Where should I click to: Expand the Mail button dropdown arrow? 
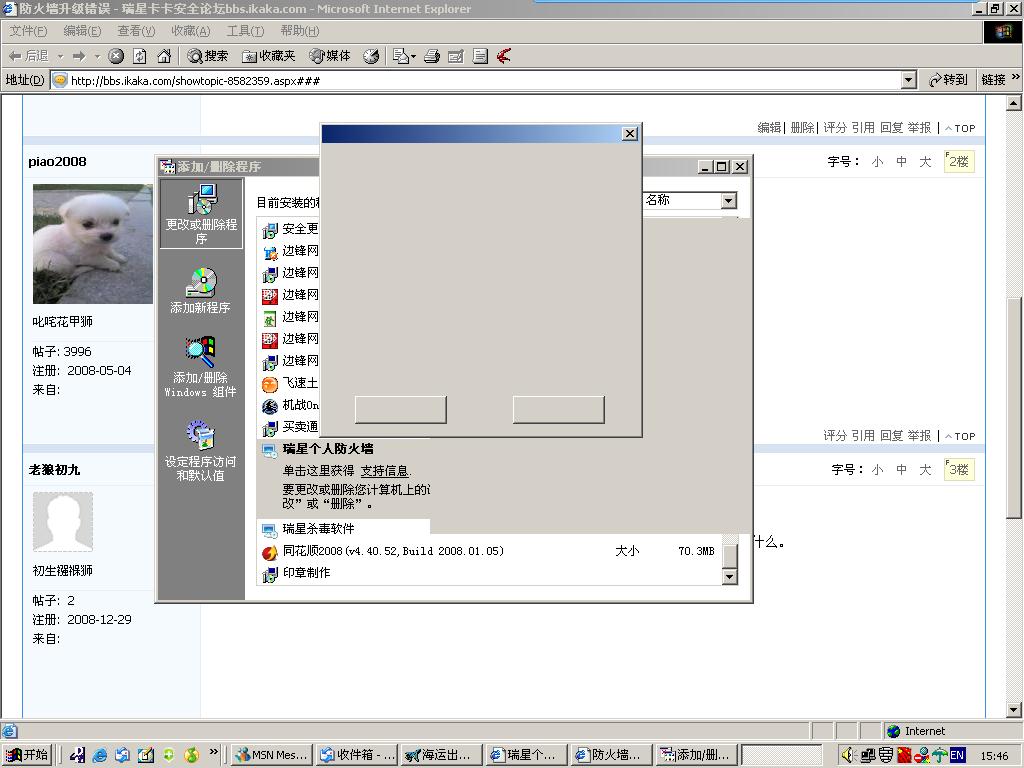coord(413,56)
